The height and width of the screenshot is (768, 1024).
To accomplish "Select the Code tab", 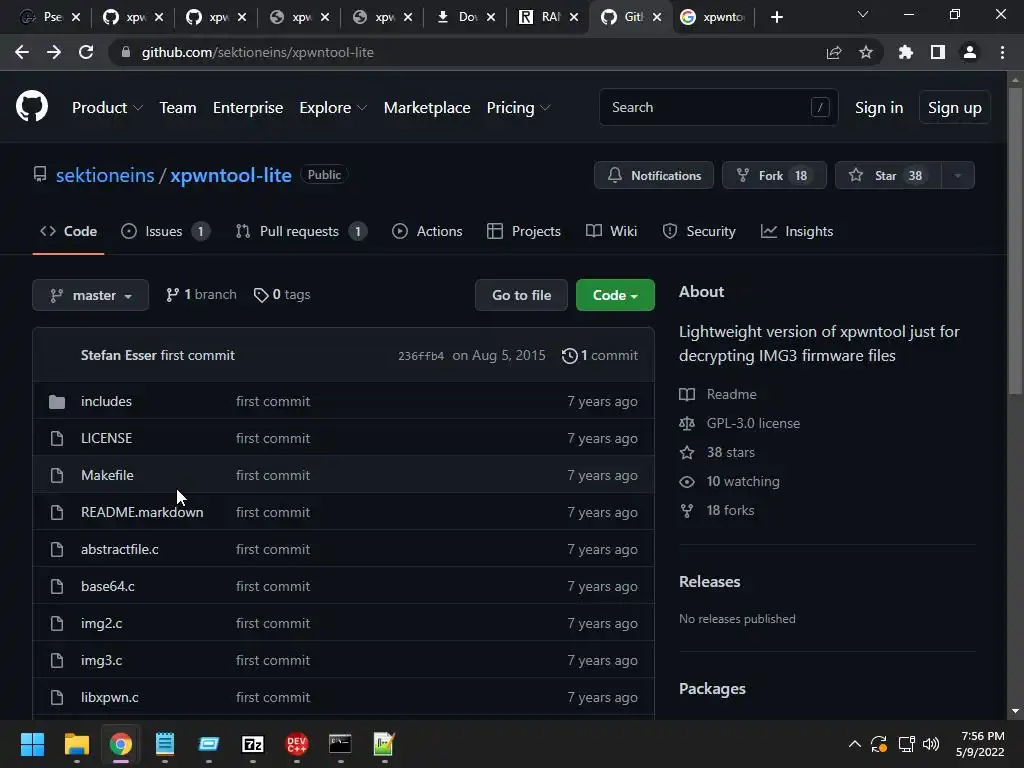I will pyautogui.click(x=69, y=231).
